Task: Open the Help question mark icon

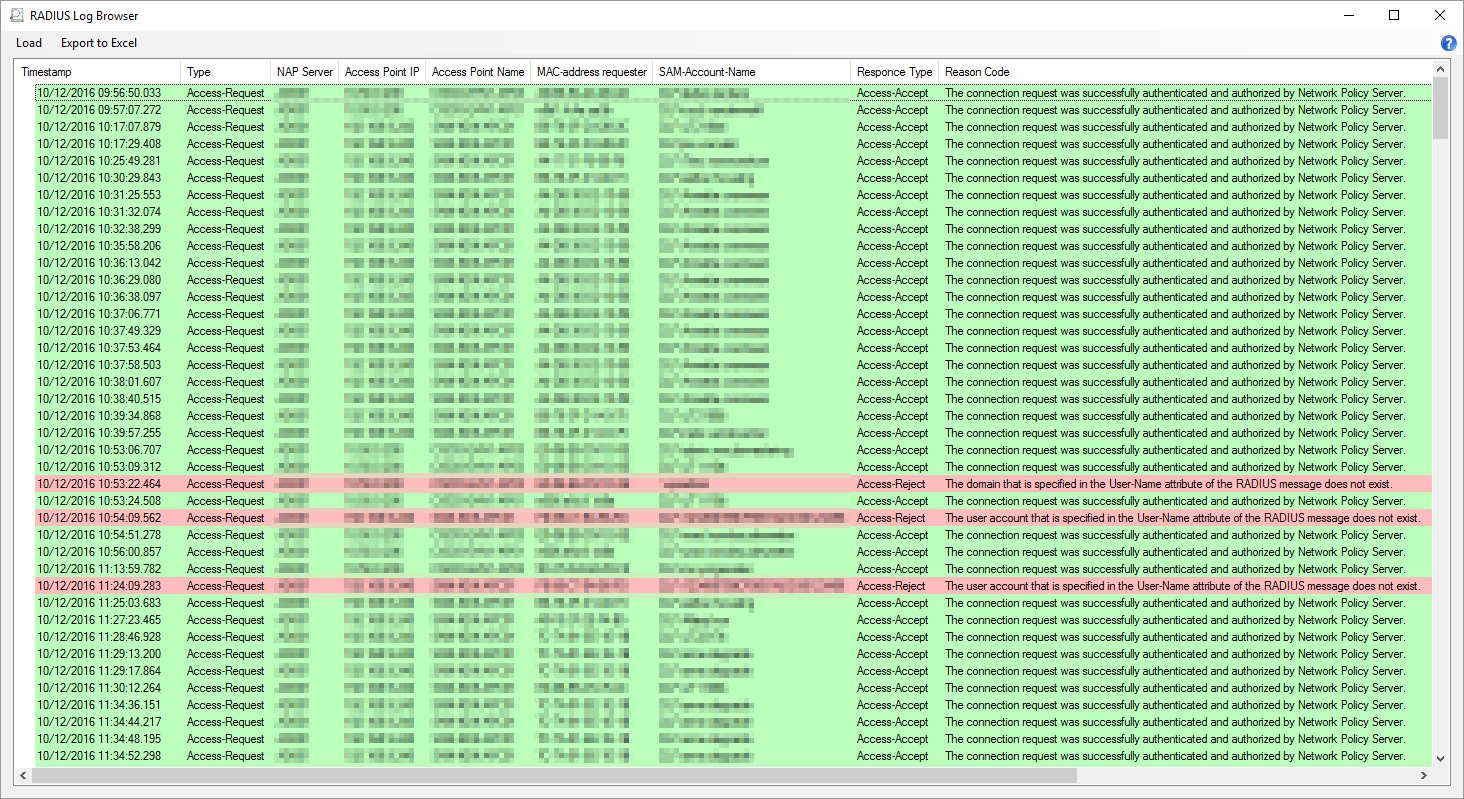Action: (x=1447, y=43)
